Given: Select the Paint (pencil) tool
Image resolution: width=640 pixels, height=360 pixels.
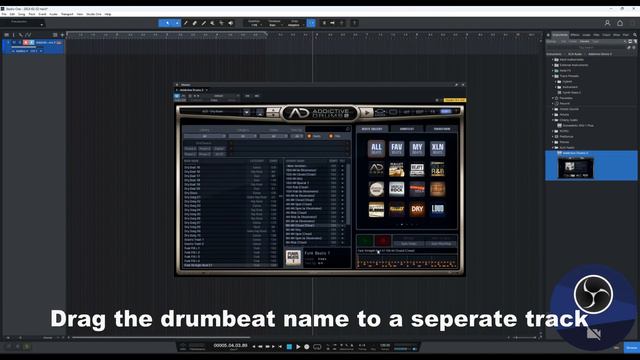Looking at the screenshot, I should pyautogui.click(x=186, y=23).
